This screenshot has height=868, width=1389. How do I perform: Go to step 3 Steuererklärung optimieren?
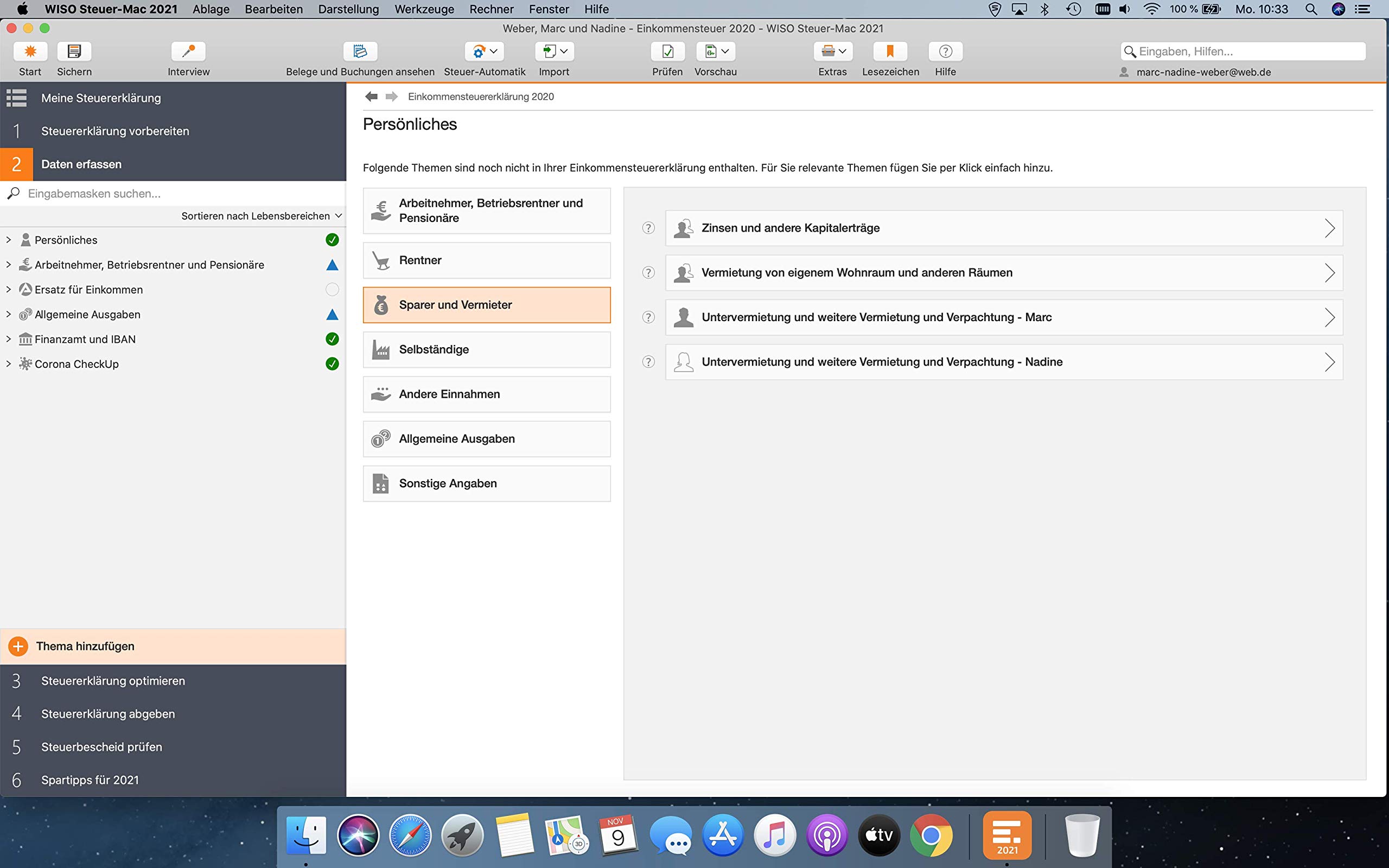click(173, 681)
